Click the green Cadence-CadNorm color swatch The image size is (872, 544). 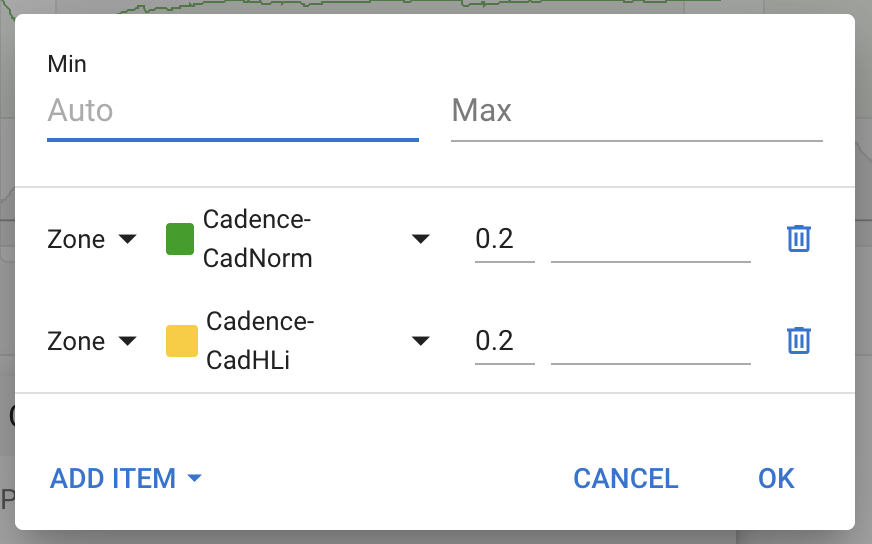[179, 239]
